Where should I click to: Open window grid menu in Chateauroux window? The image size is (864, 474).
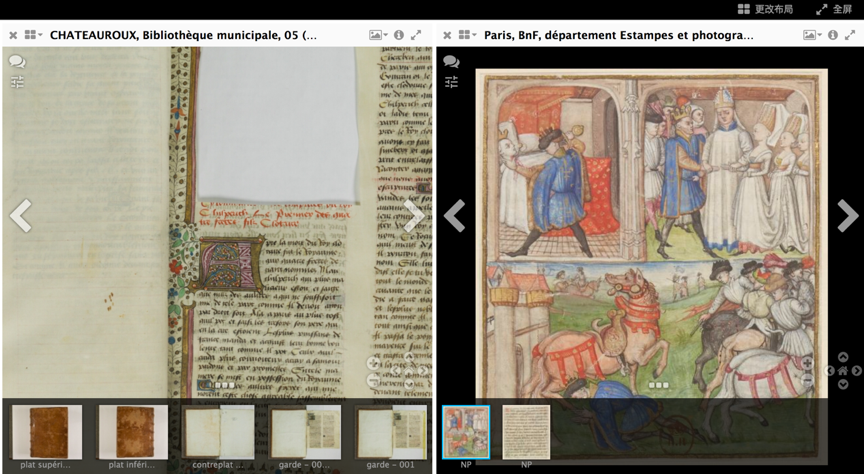click(x=33, y=35)
